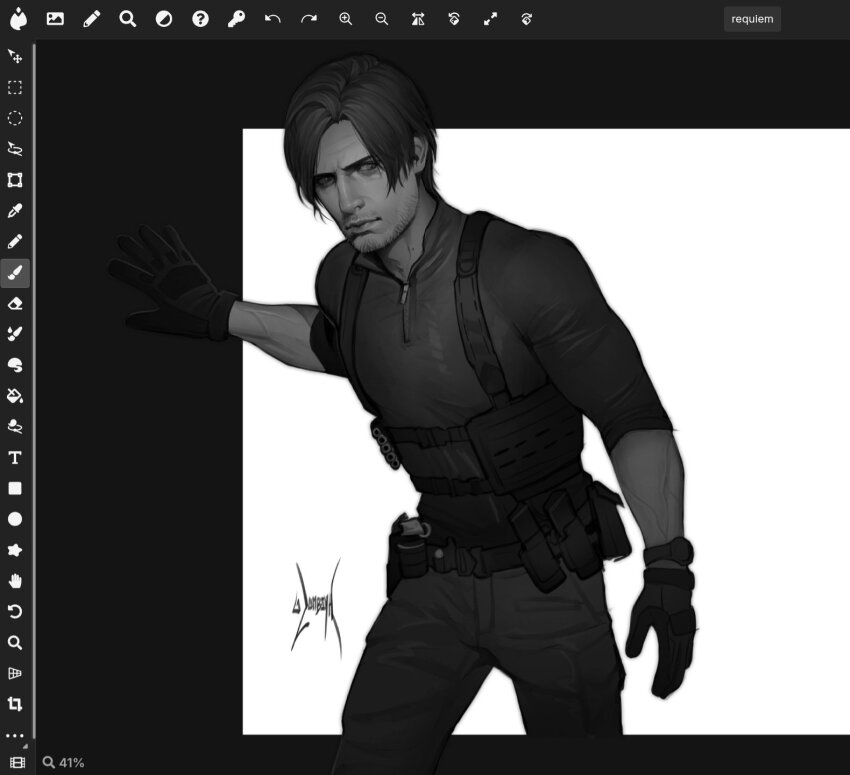Select the perspective grid tool
Image resolution: width=850 pixels, height=775 pixels.
click(x=15, y=674)
